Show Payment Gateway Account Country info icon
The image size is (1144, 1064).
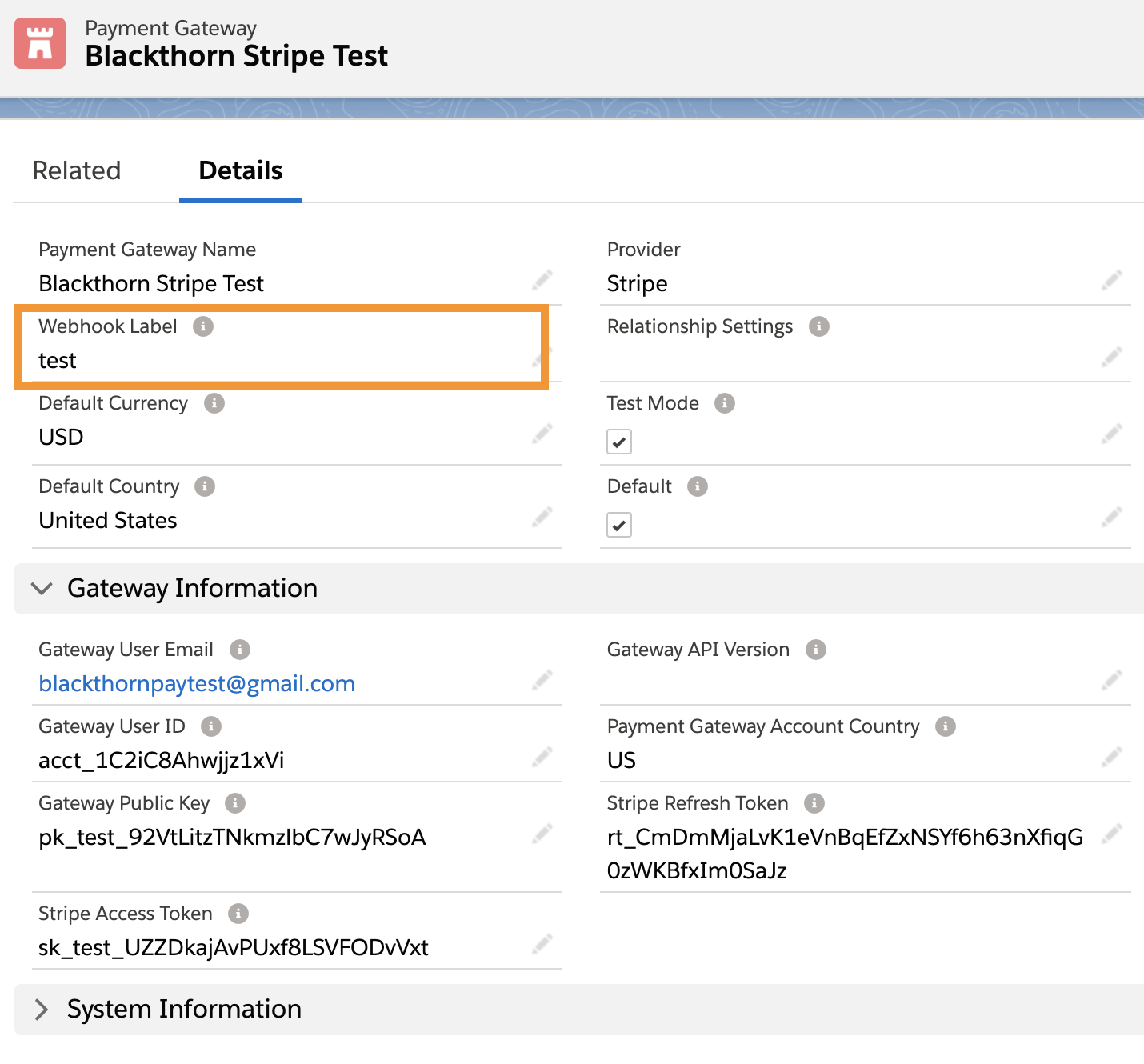[946, 726]
